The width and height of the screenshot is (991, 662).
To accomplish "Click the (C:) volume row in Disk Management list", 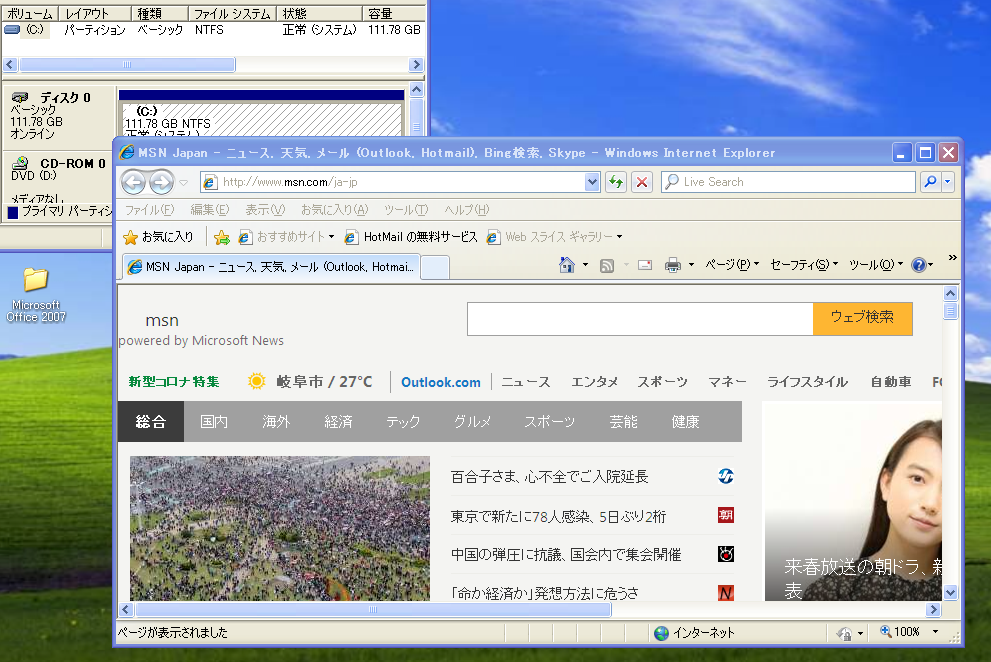I will click(x=212, y=30).
